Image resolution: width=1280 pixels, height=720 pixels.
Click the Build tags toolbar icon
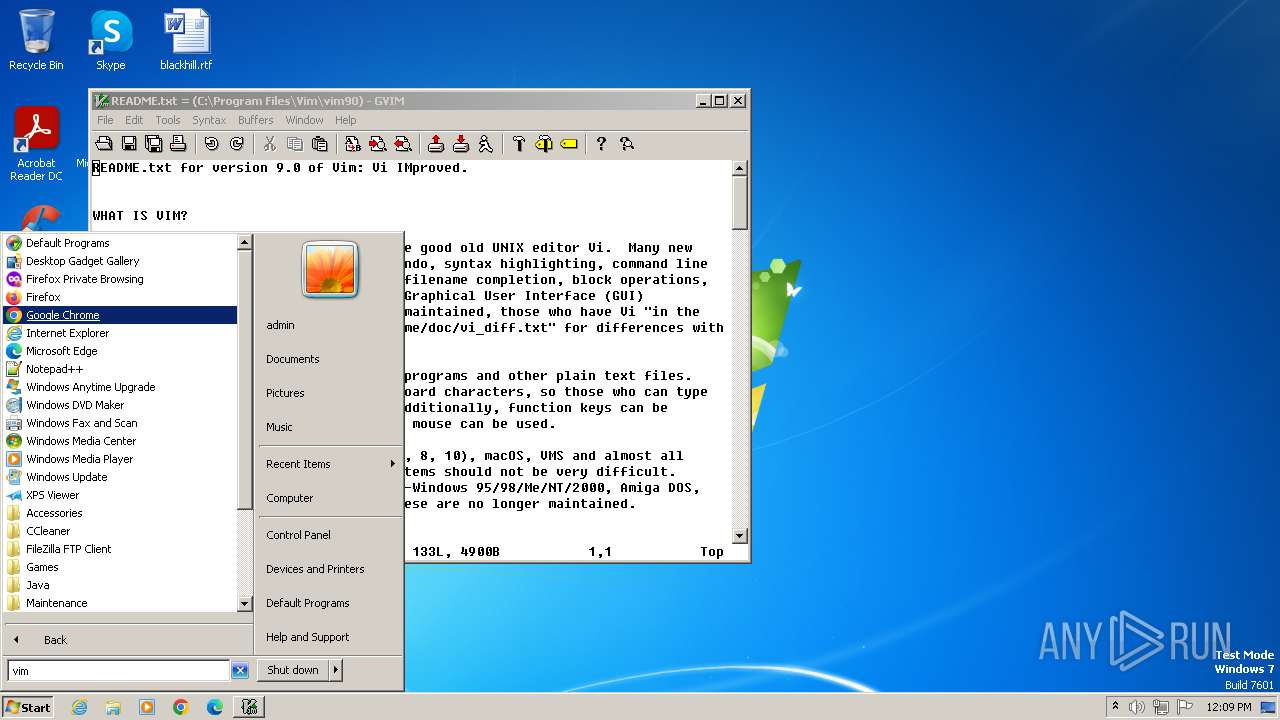(544, 144)
